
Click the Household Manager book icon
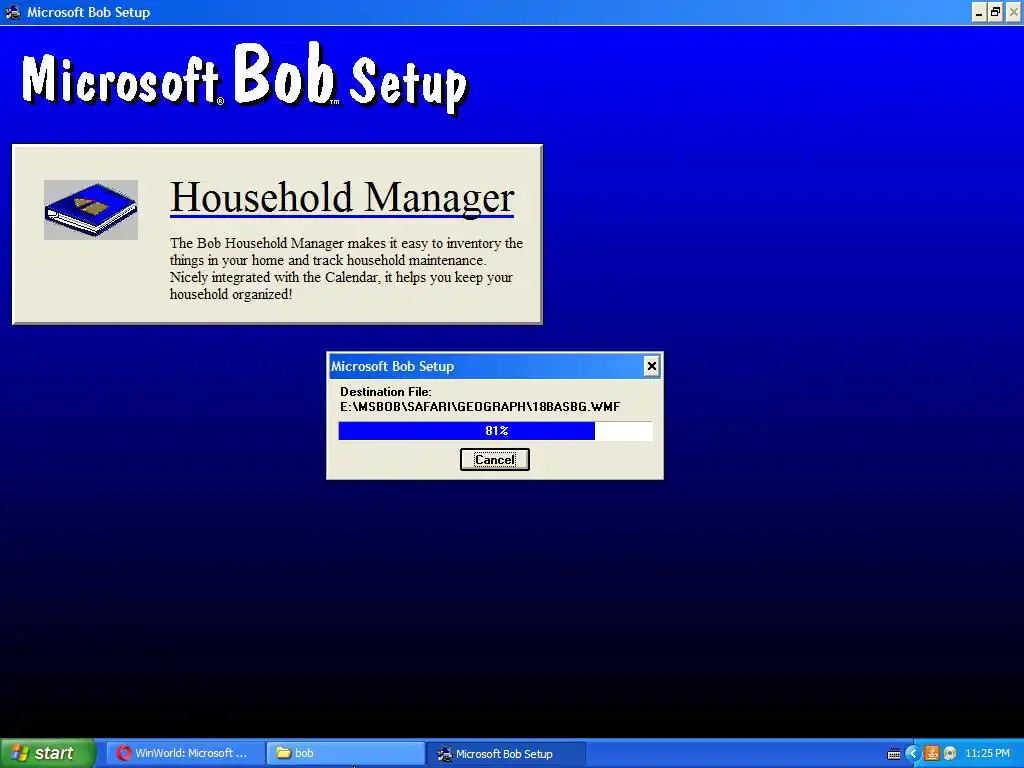pos(91,210)
